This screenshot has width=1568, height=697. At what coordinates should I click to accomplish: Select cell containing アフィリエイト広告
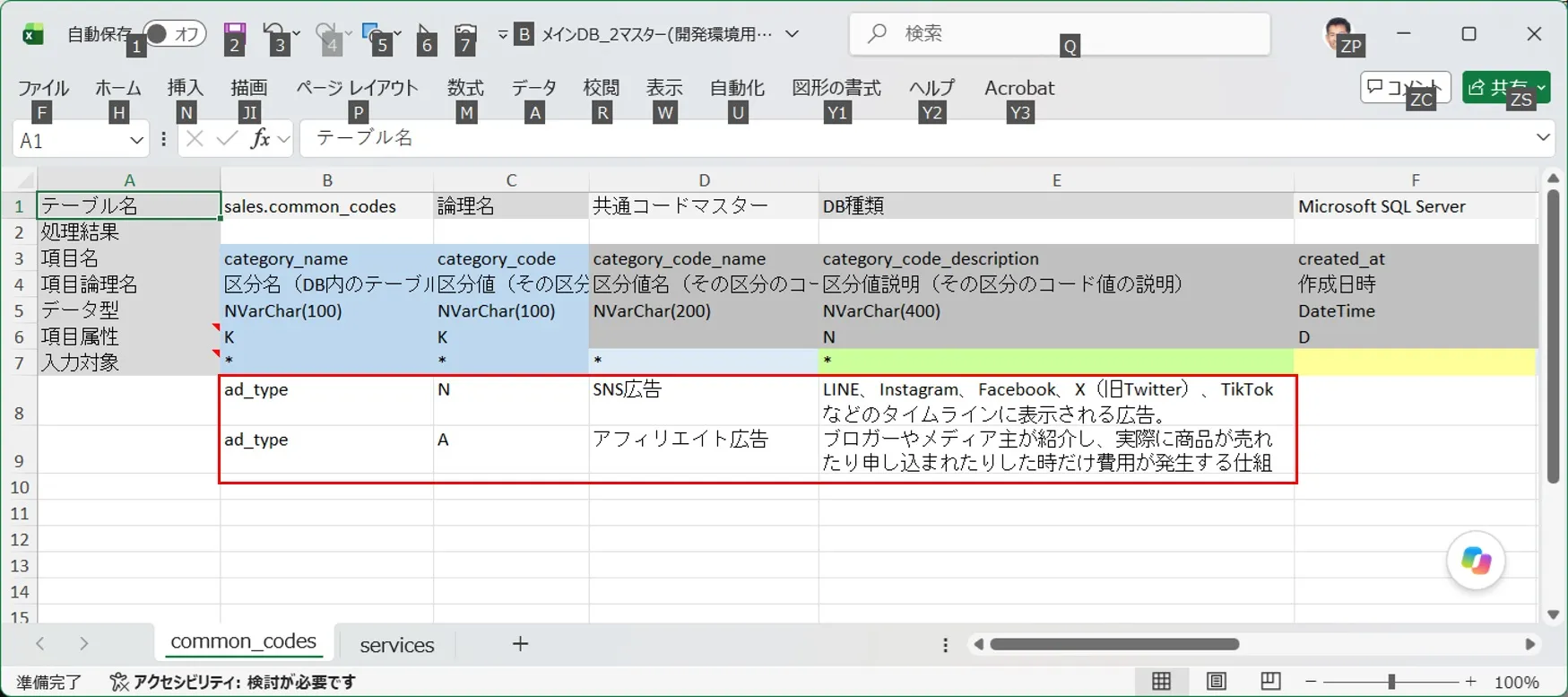click(704, 449)
